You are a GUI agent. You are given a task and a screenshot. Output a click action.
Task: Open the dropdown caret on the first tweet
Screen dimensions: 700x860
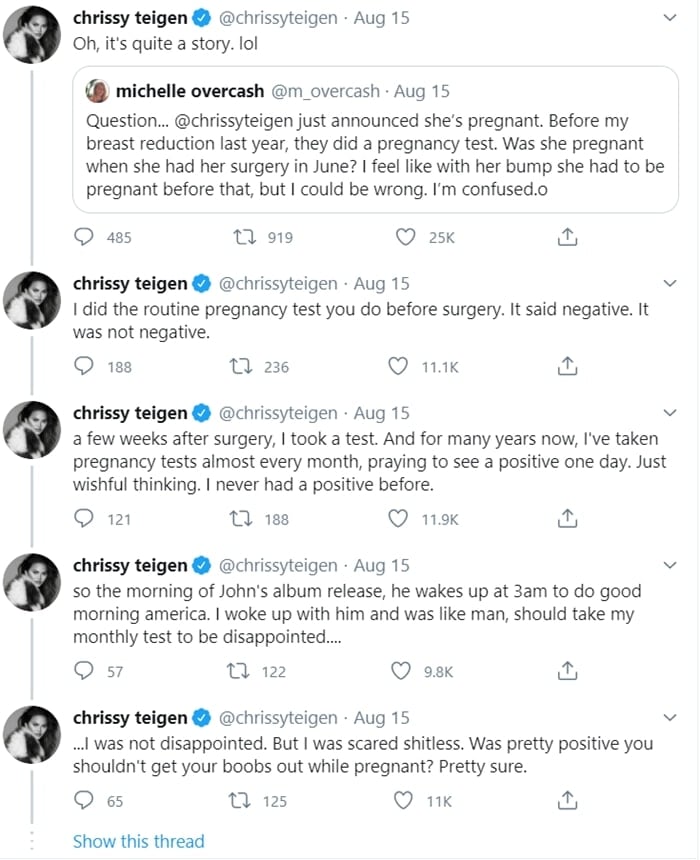pyautogui.click(x=671, y=19)
